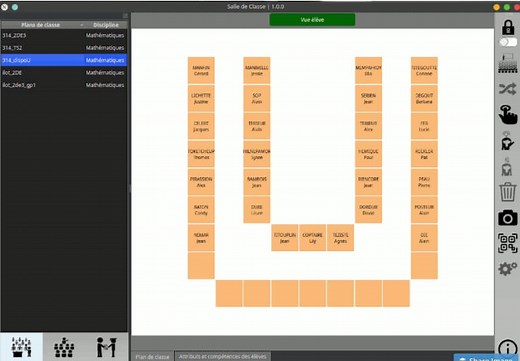Open the classroom plans mode icon
The height and width of the screenshot is (361, 520).
[x=22, y=347]
